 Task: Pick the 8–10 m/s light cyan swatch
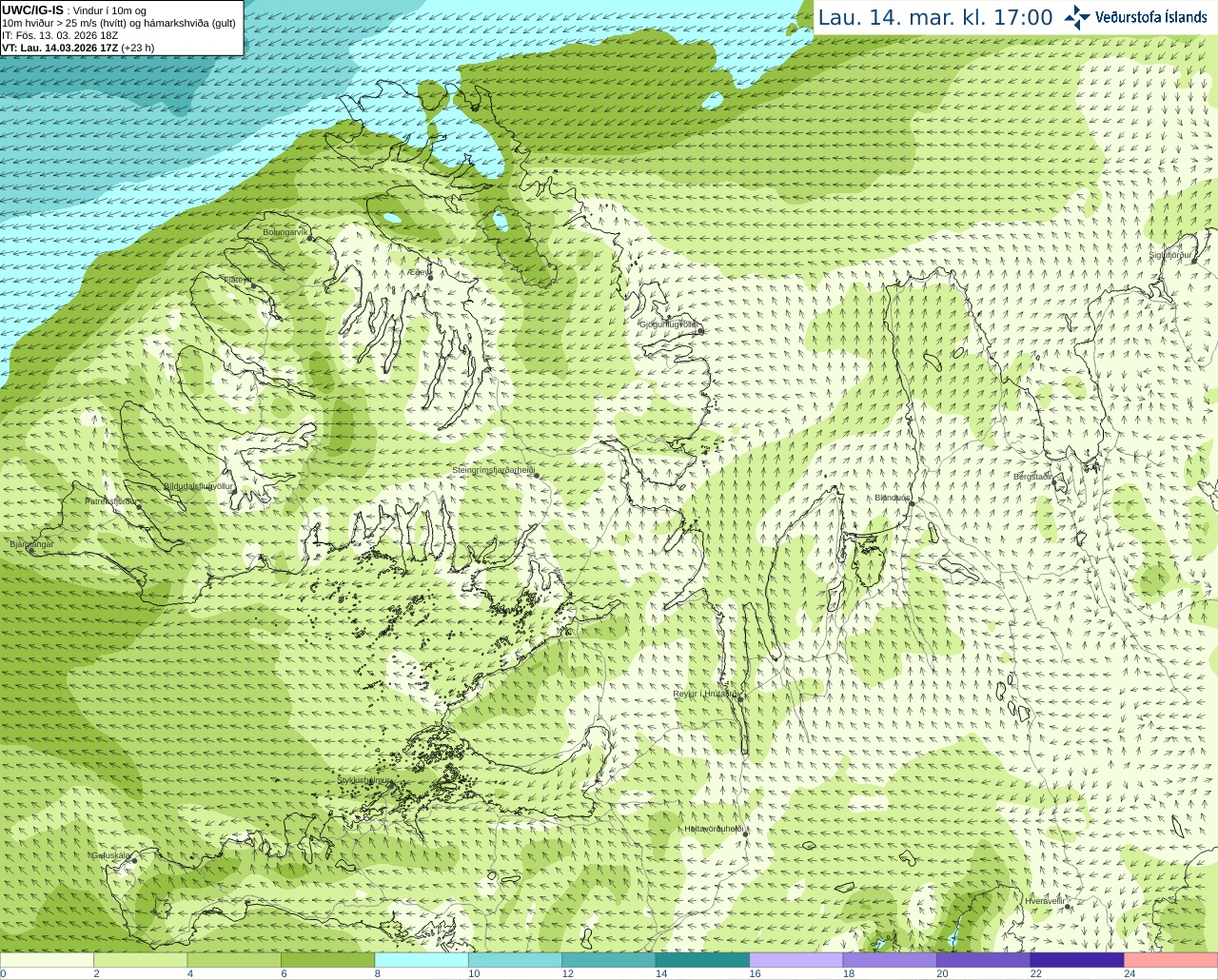tap(422, 960)
